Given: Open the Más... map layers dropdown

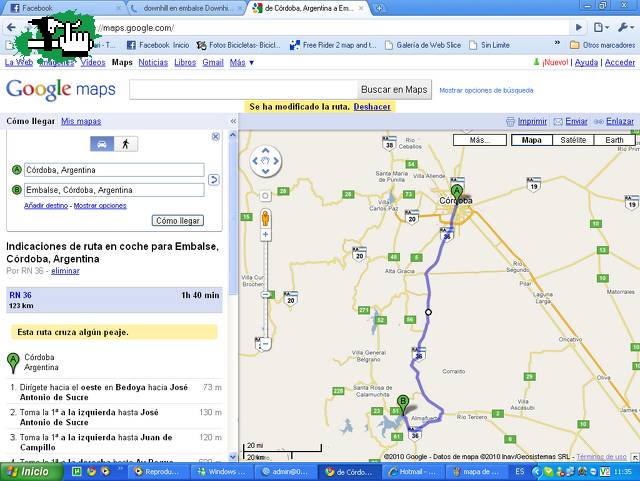Looking at the screenshot, I should coord(480,140).
